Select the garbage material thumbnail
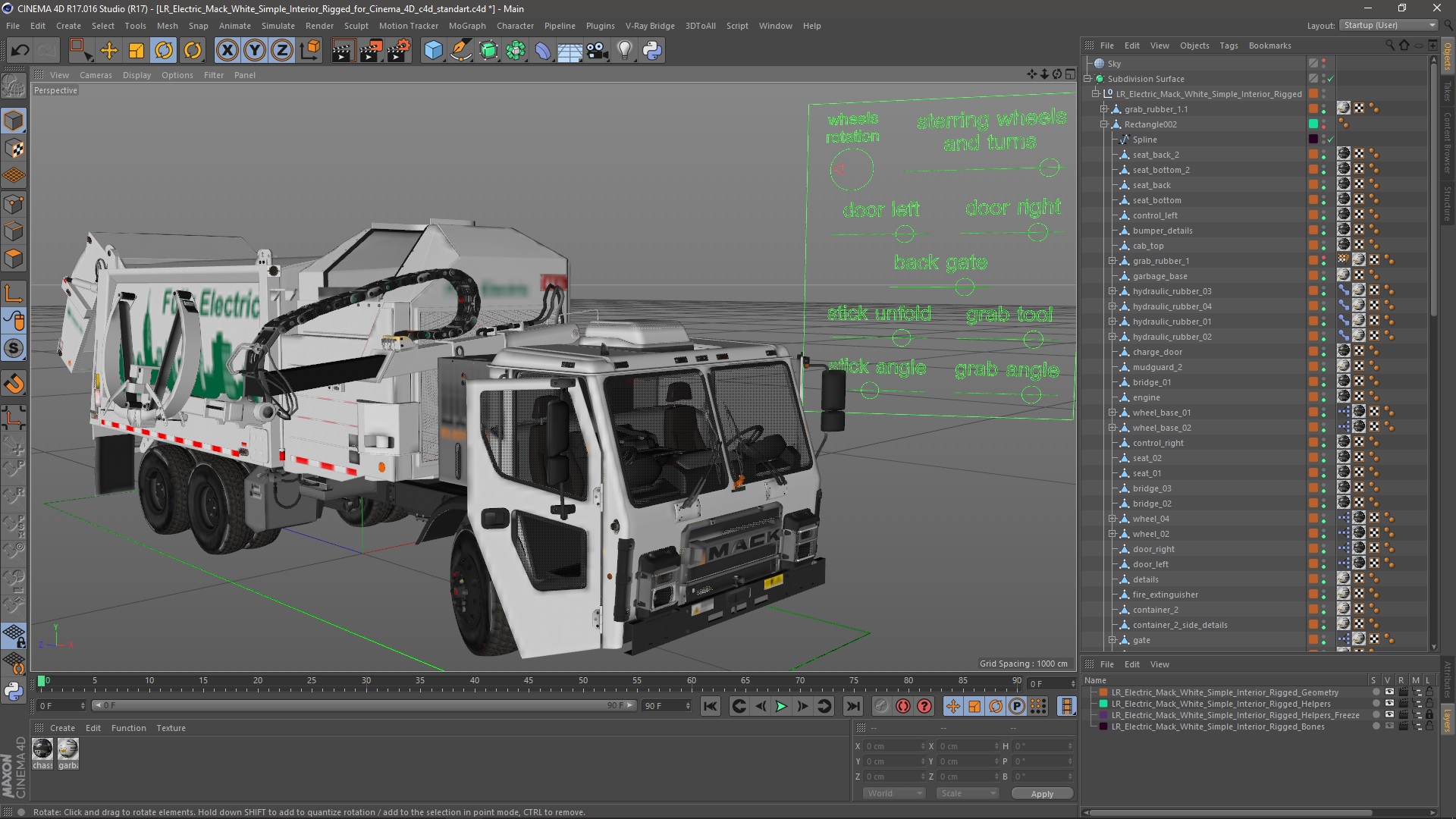The height and width of the screenshot is (819, 1456). (x=68, y=749)
